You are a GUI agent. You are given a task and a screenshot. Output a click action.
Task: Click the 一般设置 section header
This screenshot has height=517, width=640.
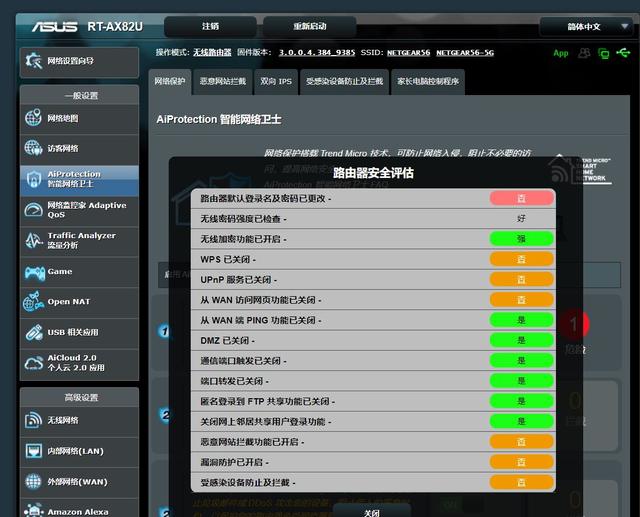81,95
